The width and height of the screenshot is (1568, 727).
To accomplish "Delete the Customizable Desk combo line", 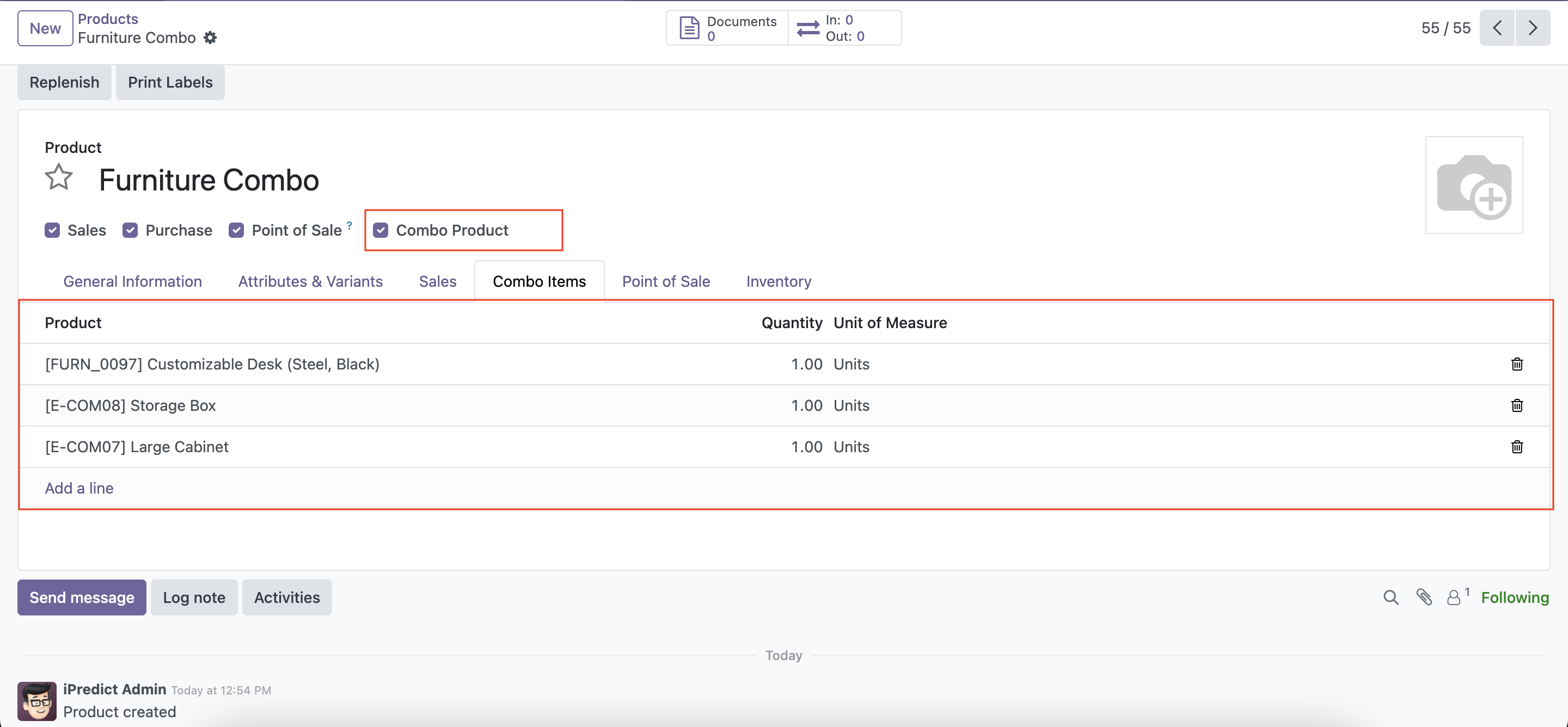I will [1516, 364].
